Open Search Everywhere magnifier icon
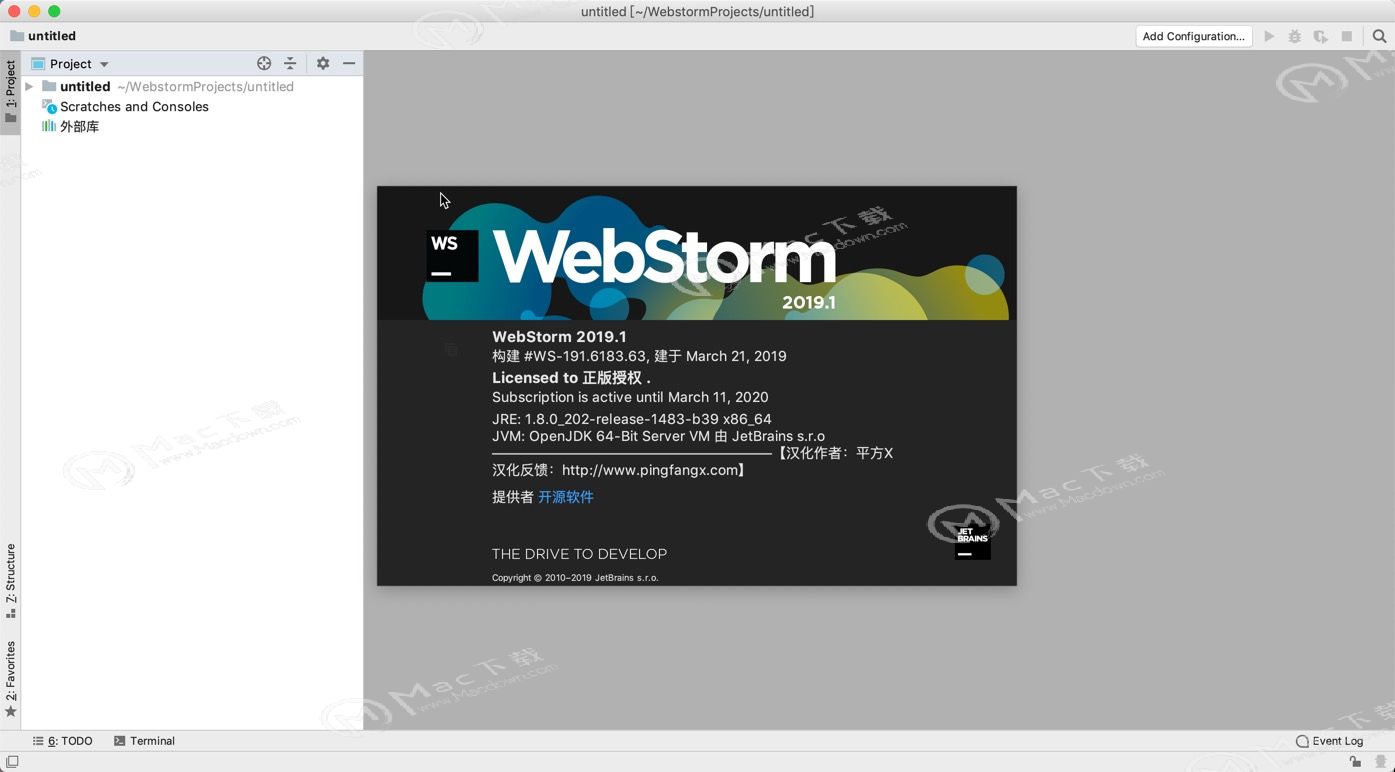1395x772 pixels. pos(1379,36)
